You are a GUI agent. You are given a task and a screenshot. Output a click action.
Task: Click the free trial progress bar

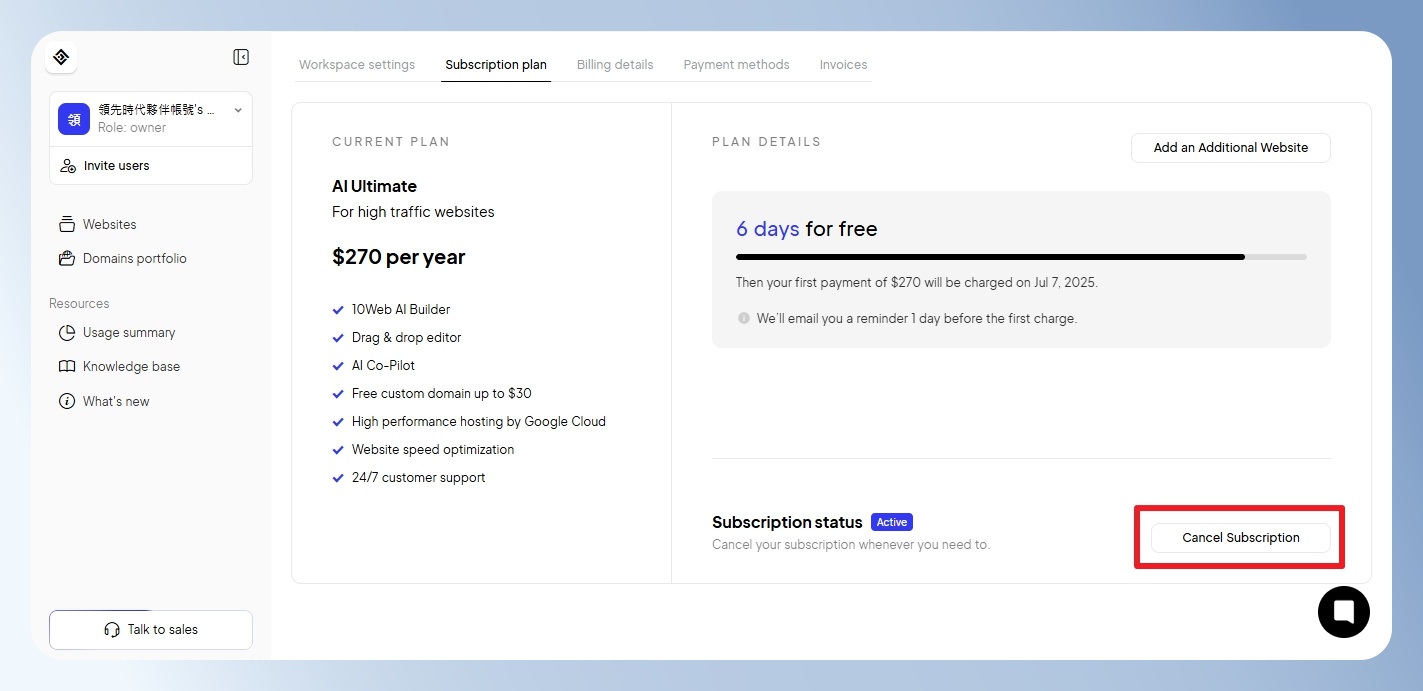[x=1021, y=257]
